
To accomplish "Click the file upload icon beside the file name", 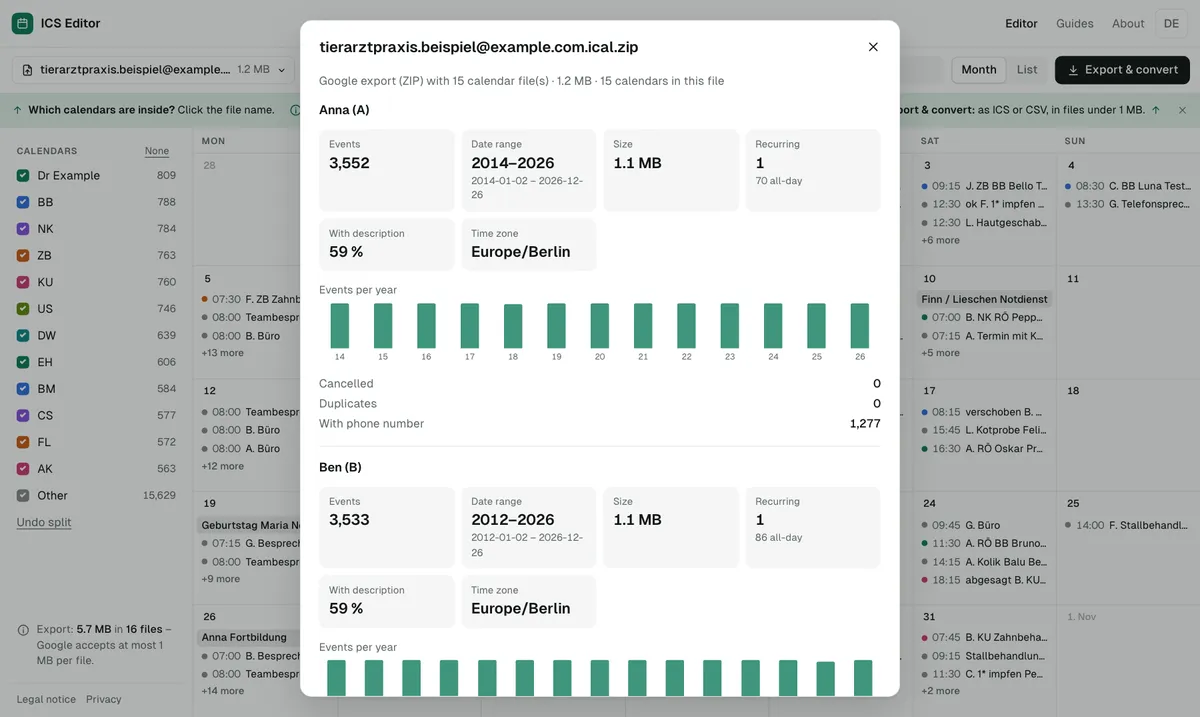I will (27, 70).
